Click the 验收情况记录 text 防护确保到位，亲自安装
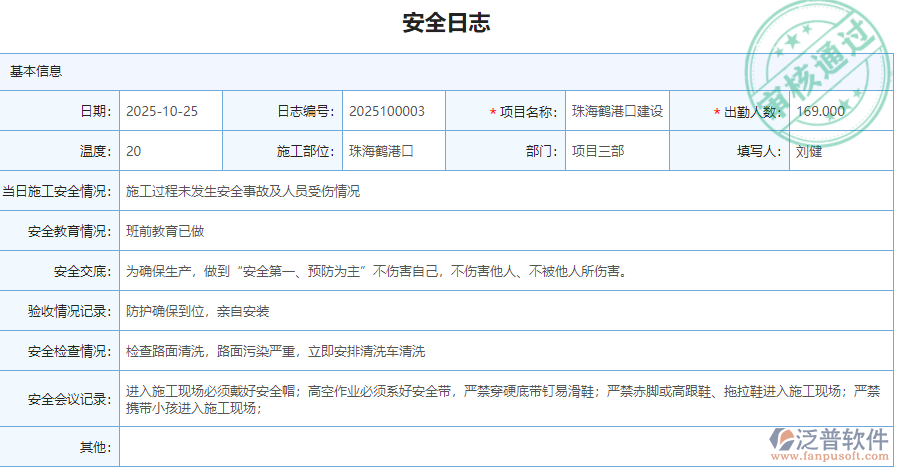 (x=197, y=311)
